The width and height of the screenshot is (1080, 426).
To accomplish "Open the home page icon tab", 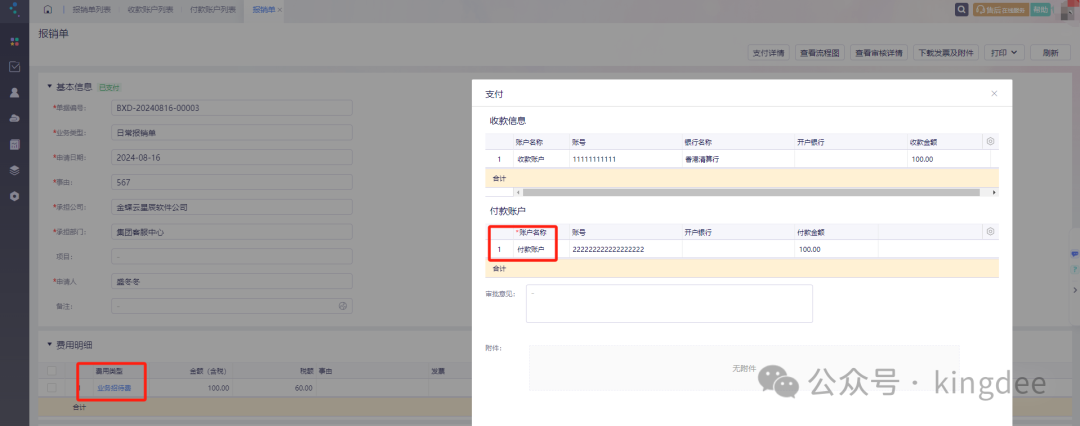I will (x=47, y=9).
